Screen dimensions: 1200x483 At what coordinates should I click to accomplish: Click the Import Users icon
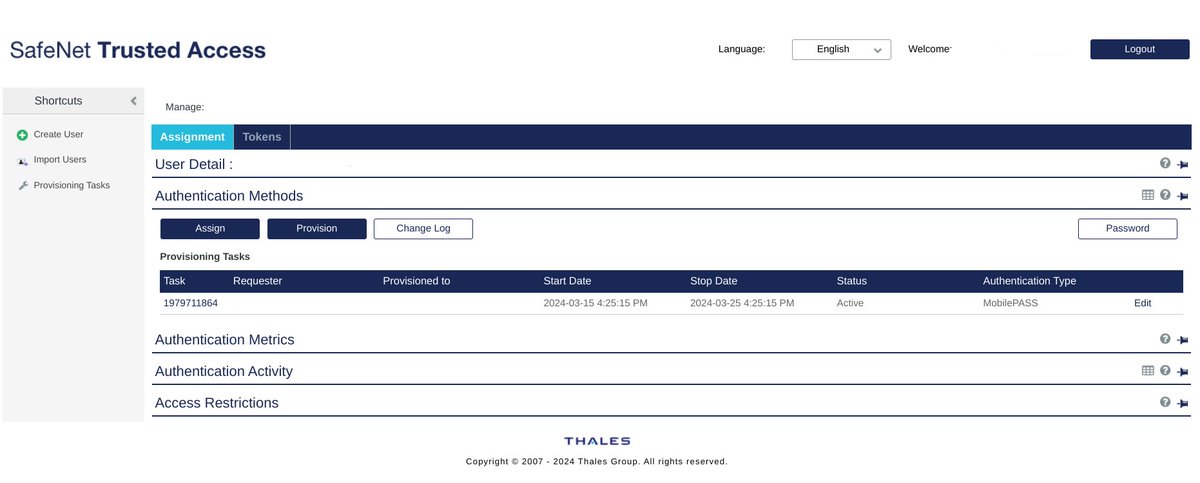tap(22, 160)
